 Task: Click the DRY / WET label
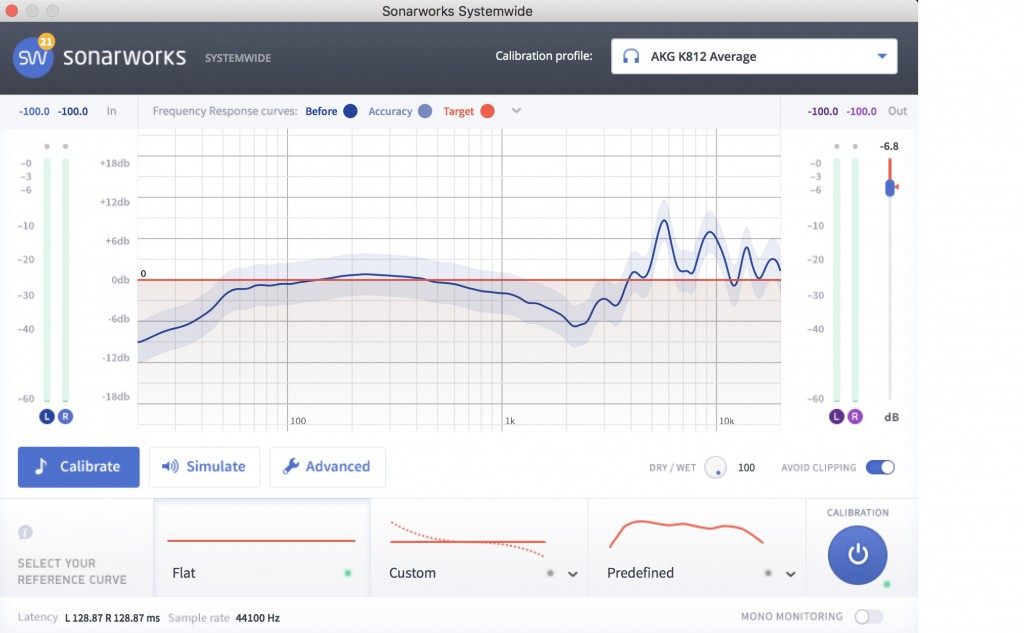coord(673,468)
